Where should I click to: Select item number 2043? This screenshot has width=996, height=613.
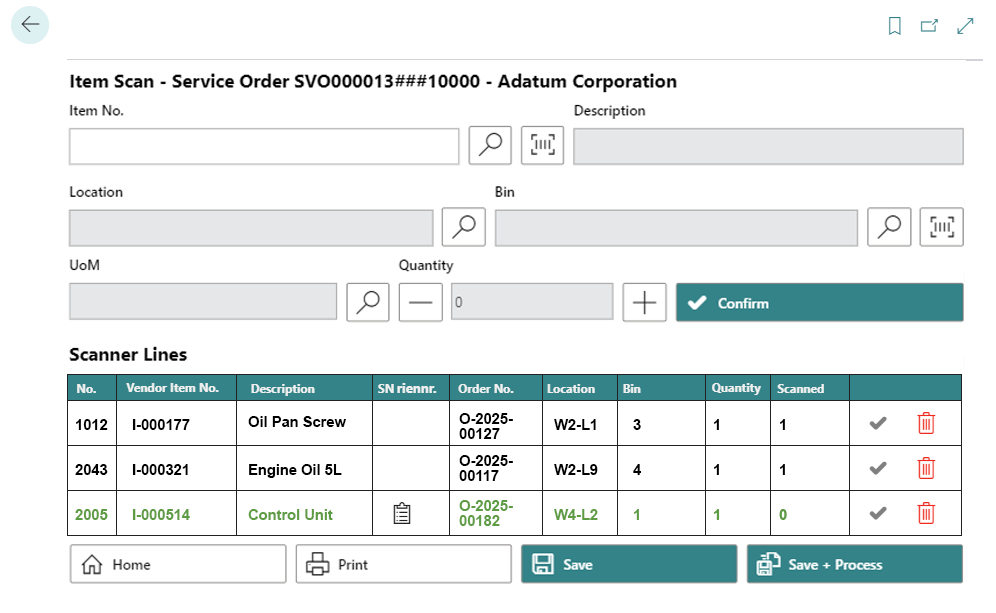(91, 470)
